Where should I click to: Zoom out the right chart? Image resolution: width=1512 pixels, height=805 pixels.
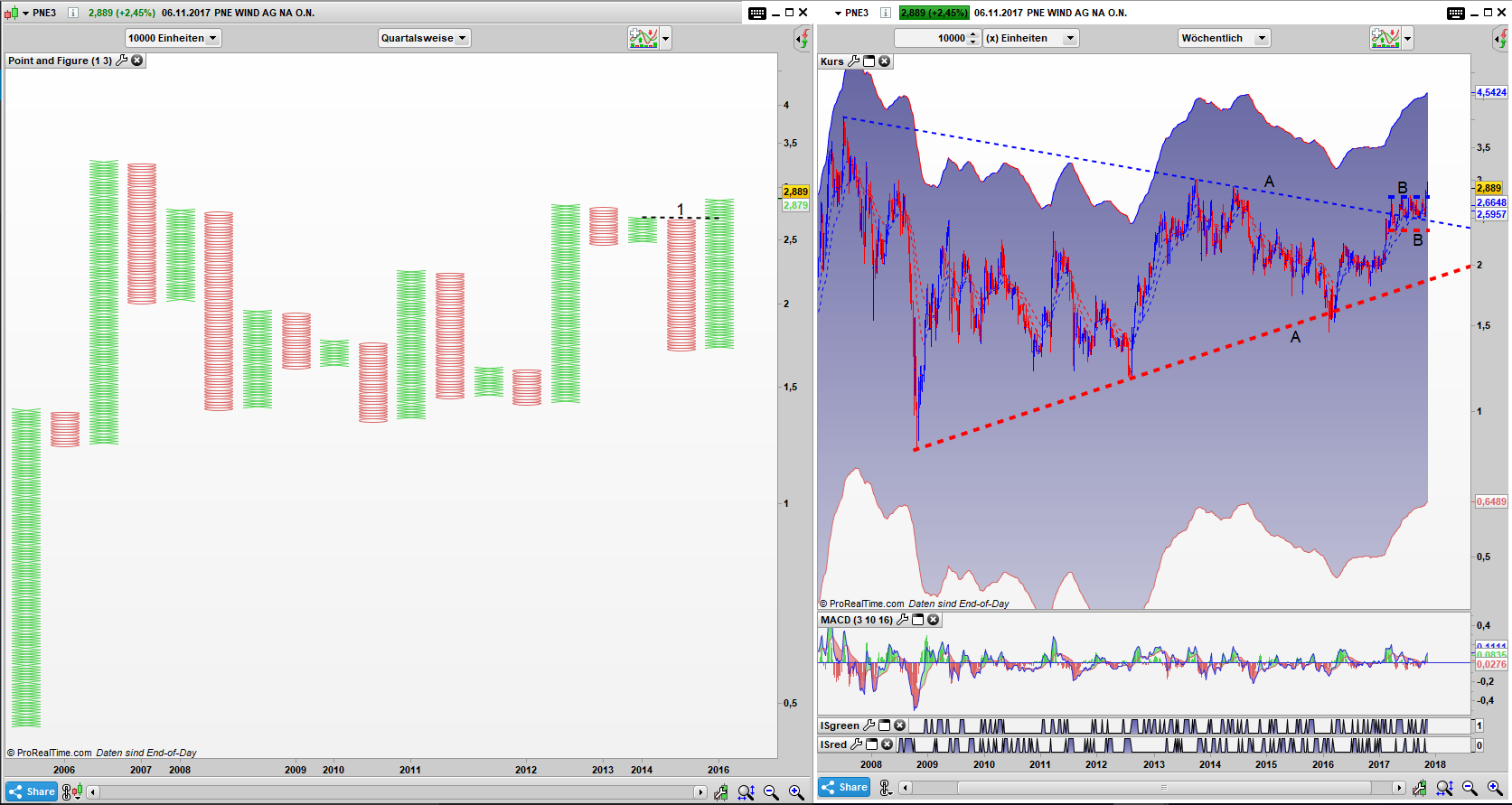(x=1470, y=788)
